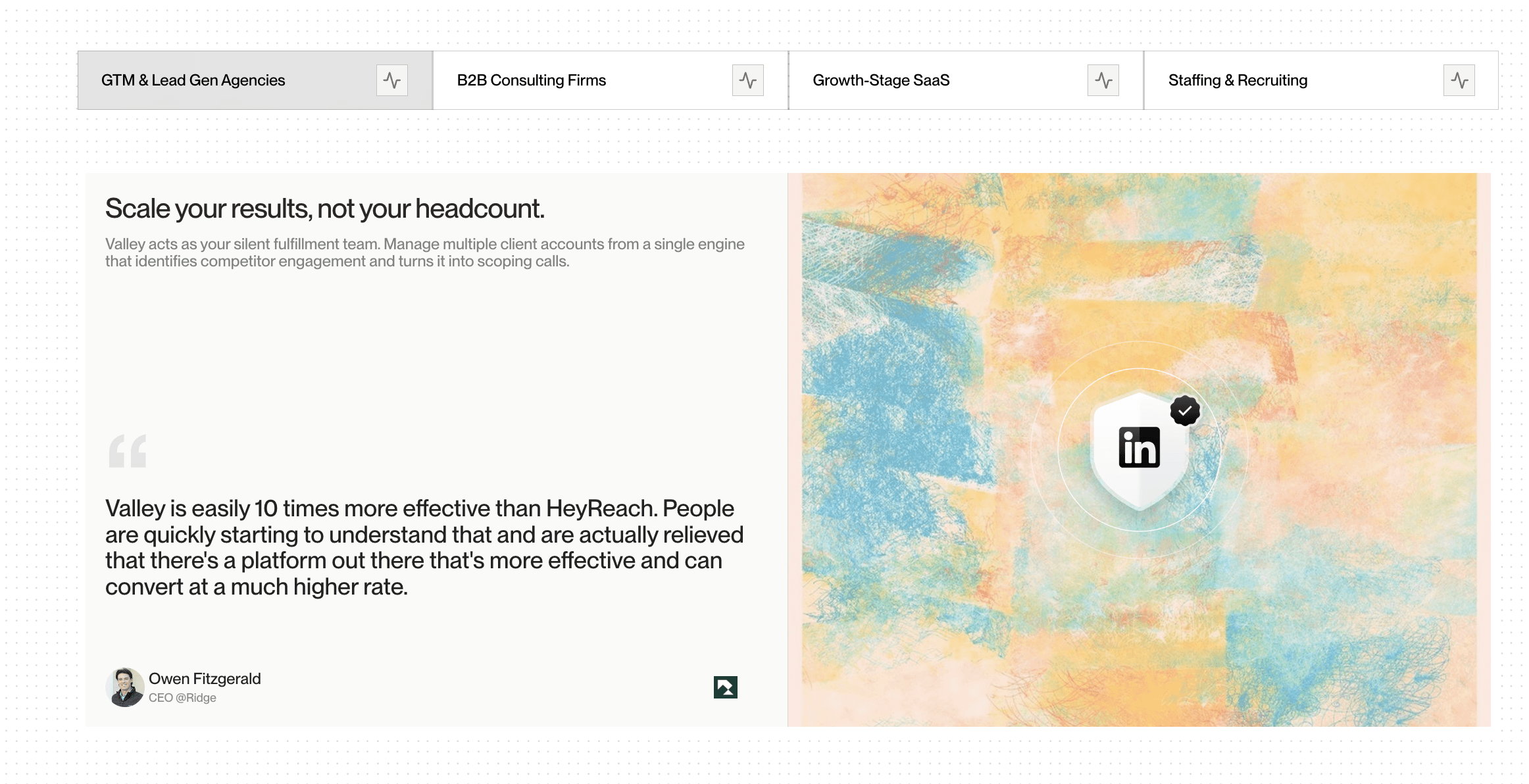Click the Valley silent fulfillment description text
The width and height of the screenshot is (1529, 784).
coord(424,253)
